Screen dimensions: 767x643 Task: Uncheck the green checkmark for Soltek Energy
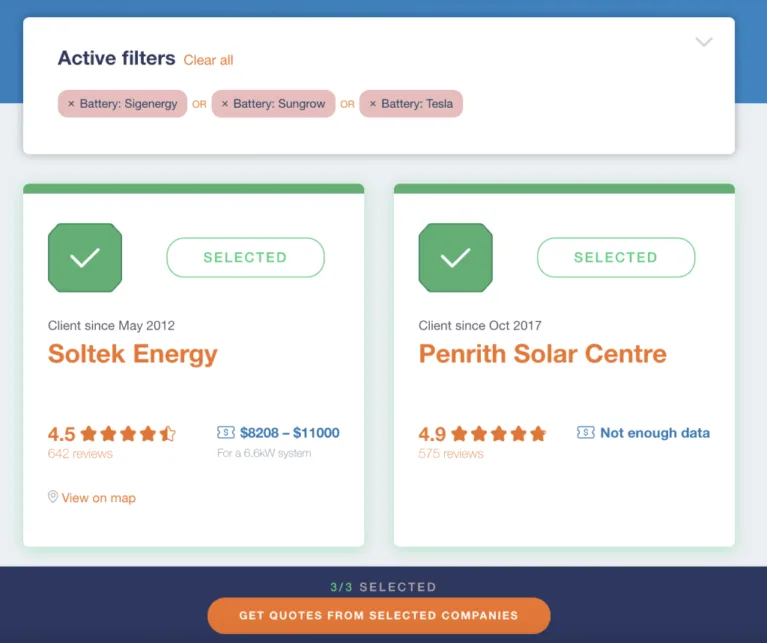(85, 258)
